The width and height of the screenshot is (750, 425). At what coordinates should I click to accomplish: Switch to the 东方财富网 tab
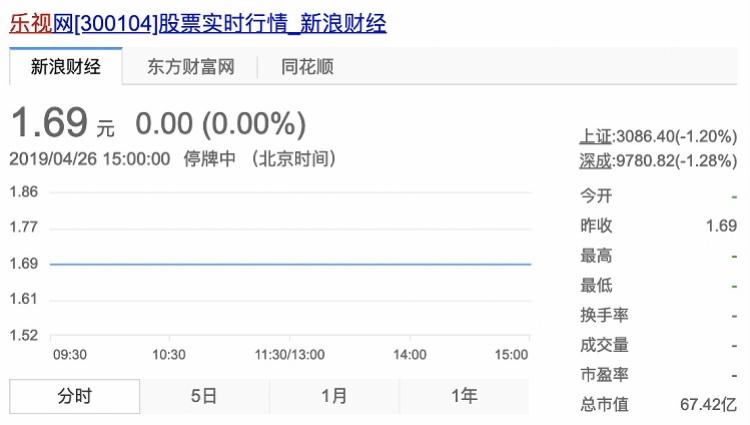point(190,66)
